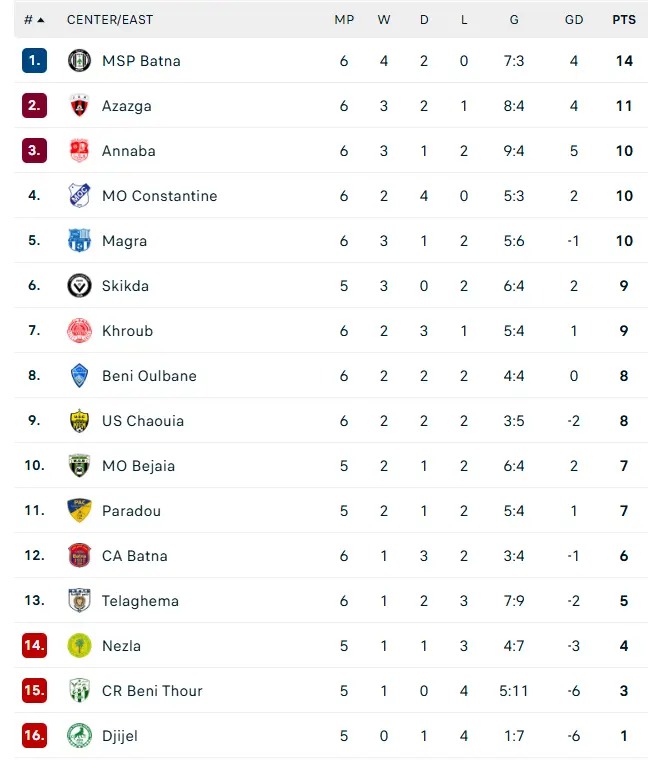This screenshot has width=648, height=768.
Task: Click the MSP Batna club crest
Action: [79, 61]
